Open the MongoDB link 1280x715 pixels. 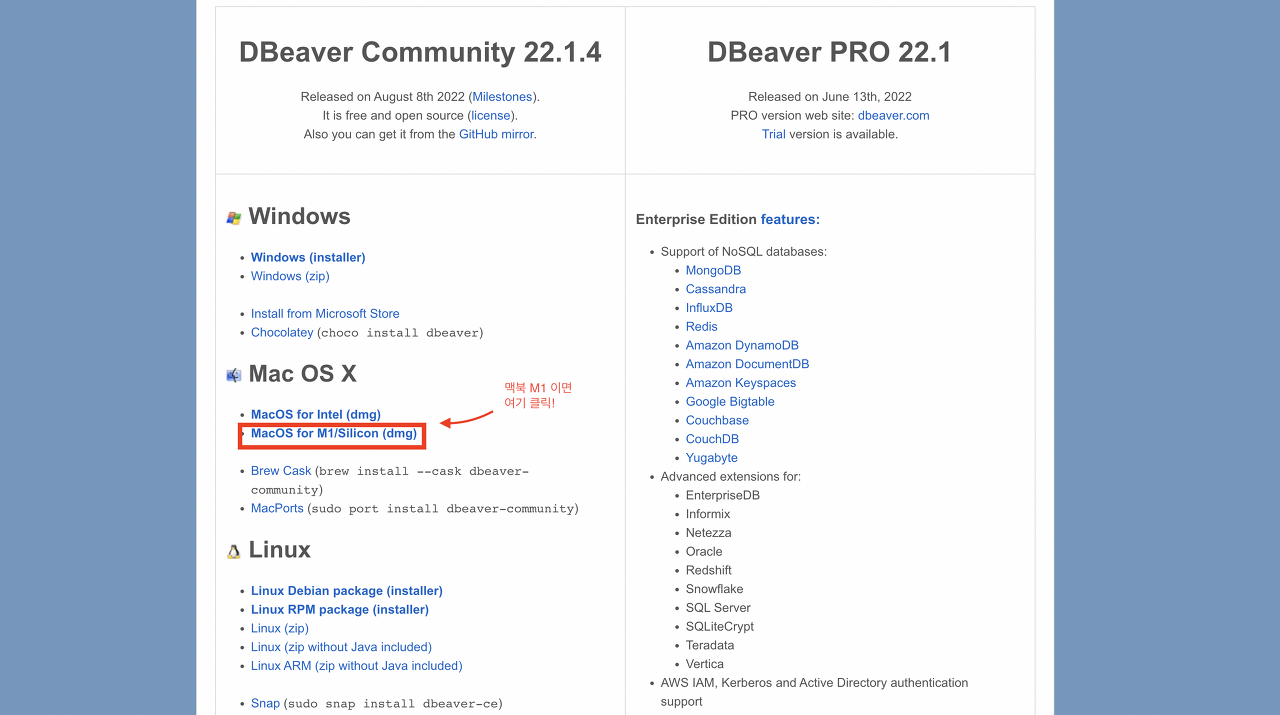tap(713, 271)
